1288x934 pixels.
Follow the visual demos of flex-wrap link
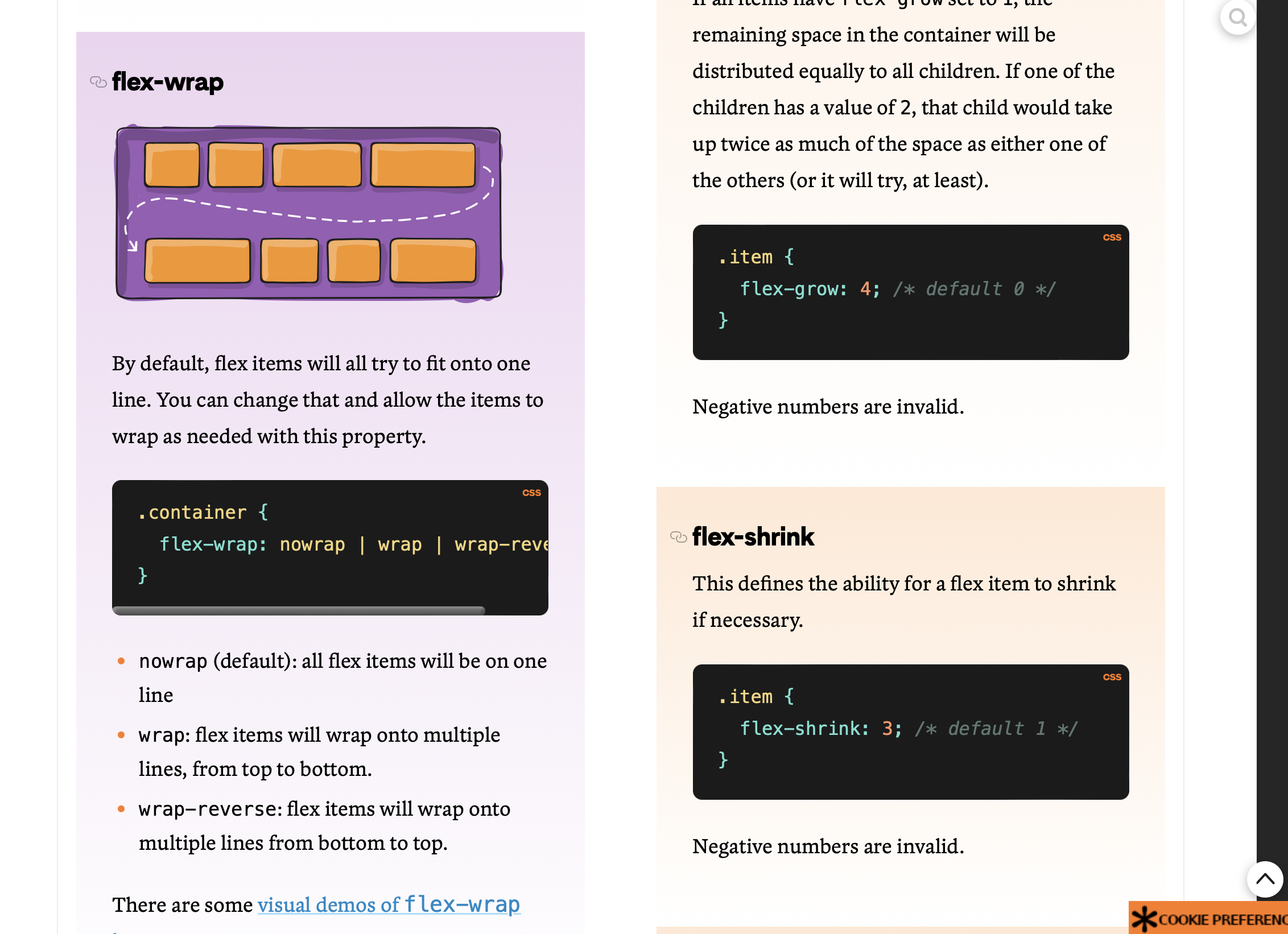(x=389, y=904)
